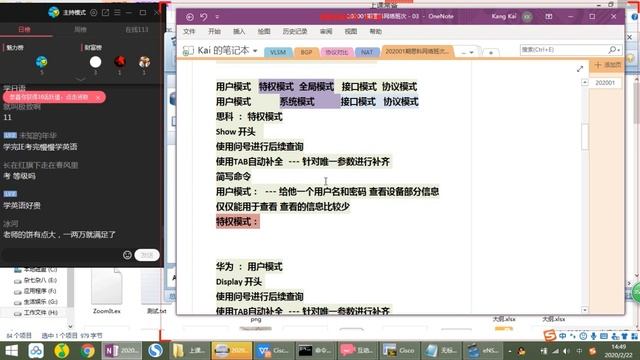Click scroll-down arrow of OneNote page scrollbar
This screenshot has height=360, width=640.
click(584, 310)
